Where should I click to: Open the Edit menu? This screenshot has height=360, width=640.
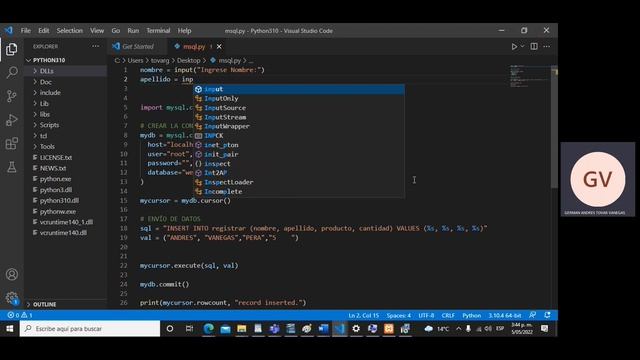tap(44, 31)
